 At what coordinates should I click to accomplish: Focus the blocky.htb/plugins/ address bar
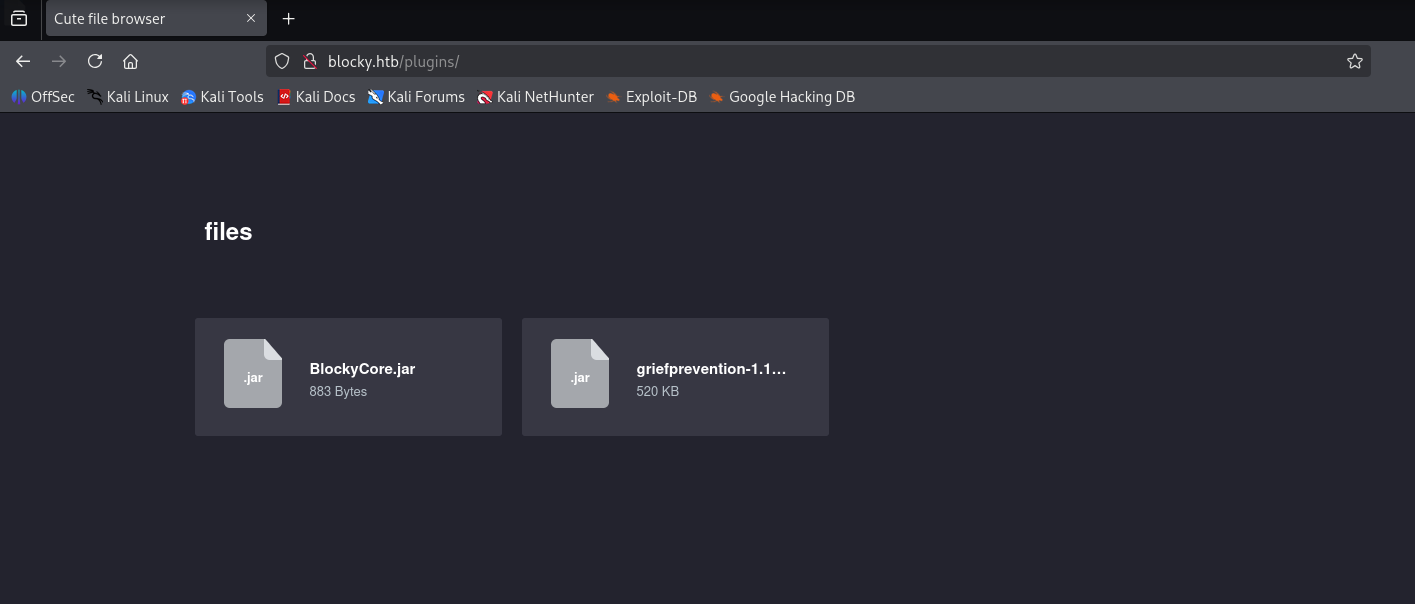click(x=818, y=61)
